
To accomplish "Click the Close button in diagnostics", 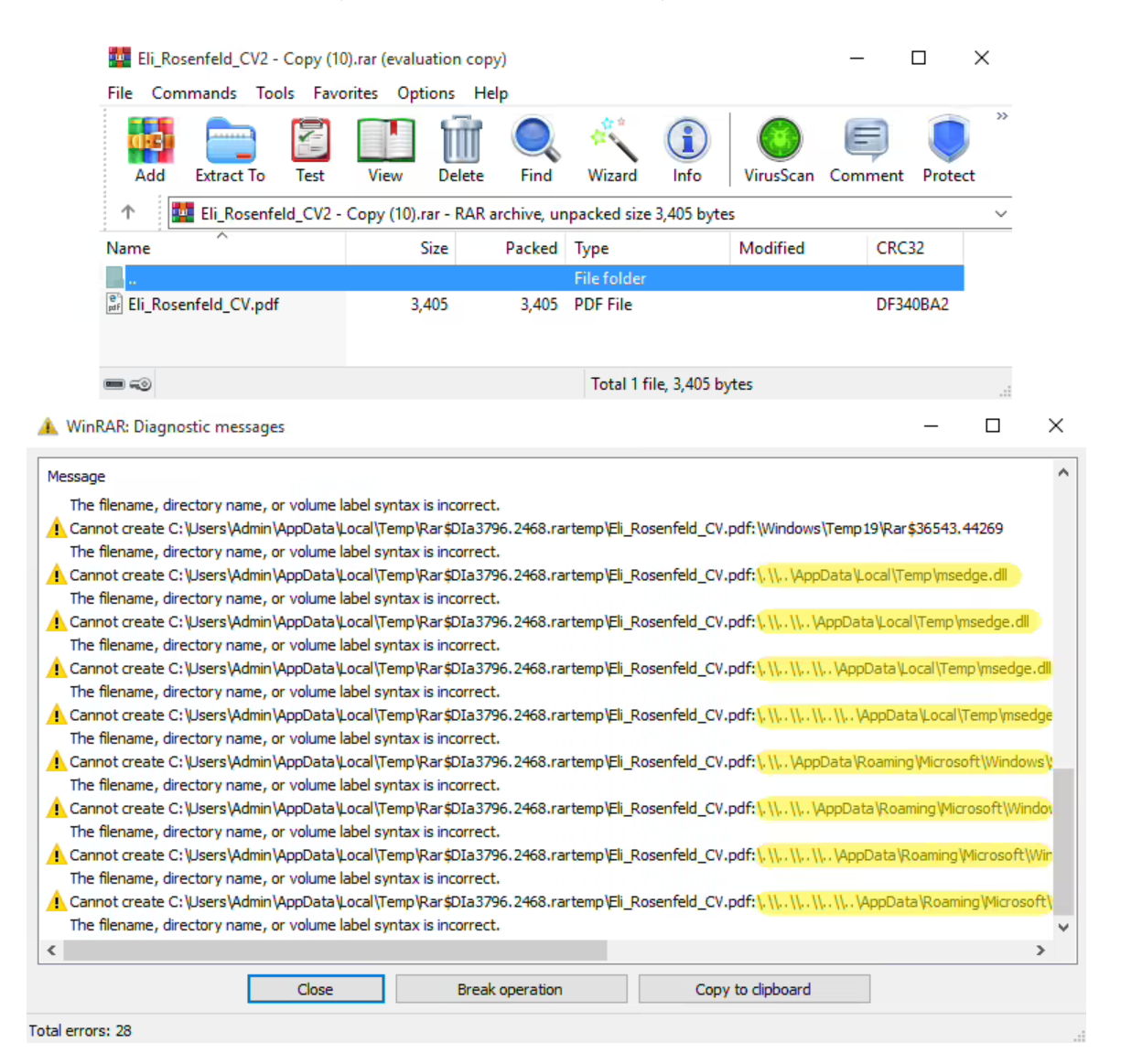I will (316, 989).
